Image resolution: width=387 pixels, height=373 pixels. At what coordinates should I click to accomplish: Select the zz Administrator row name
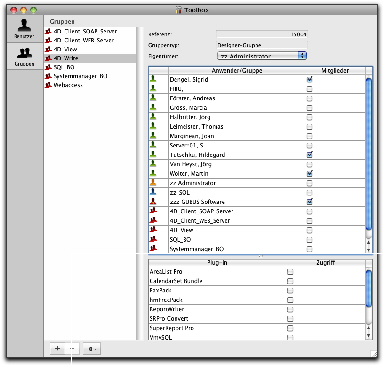pyautogui.click(x=193, y=183)
